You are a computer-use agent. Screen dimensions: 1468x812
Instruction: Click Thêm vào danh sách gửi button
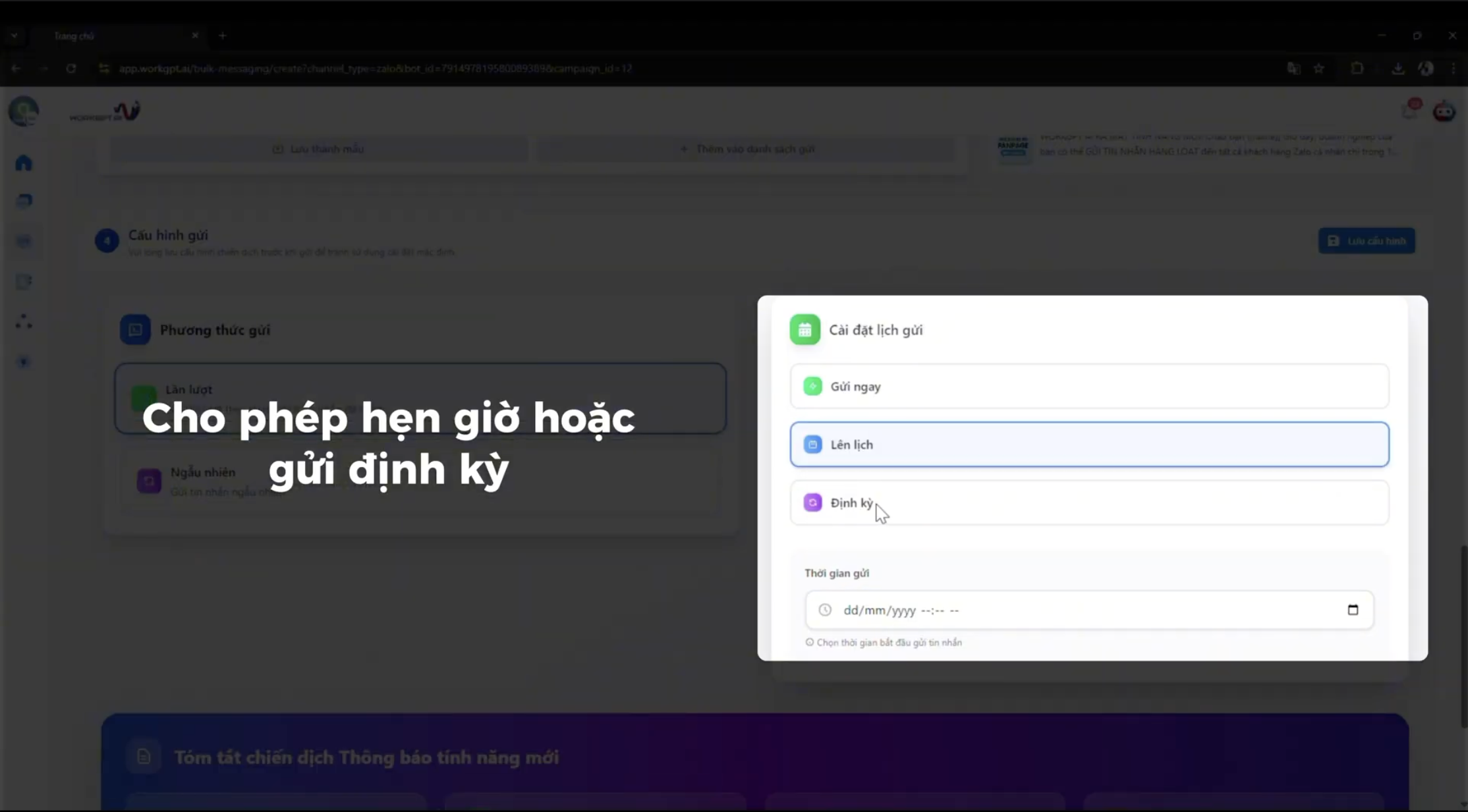point(747,149)
